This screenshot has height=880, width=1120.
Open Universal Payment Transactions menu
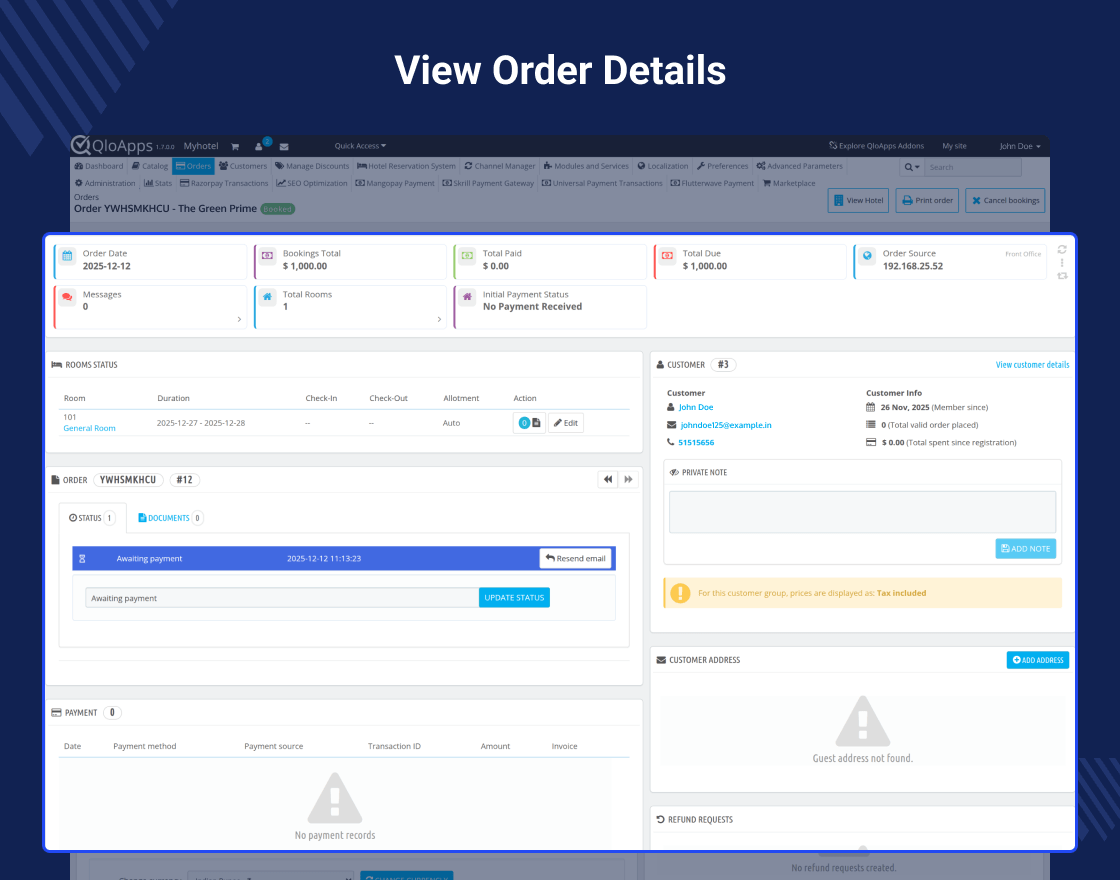(x=602, y=183)
